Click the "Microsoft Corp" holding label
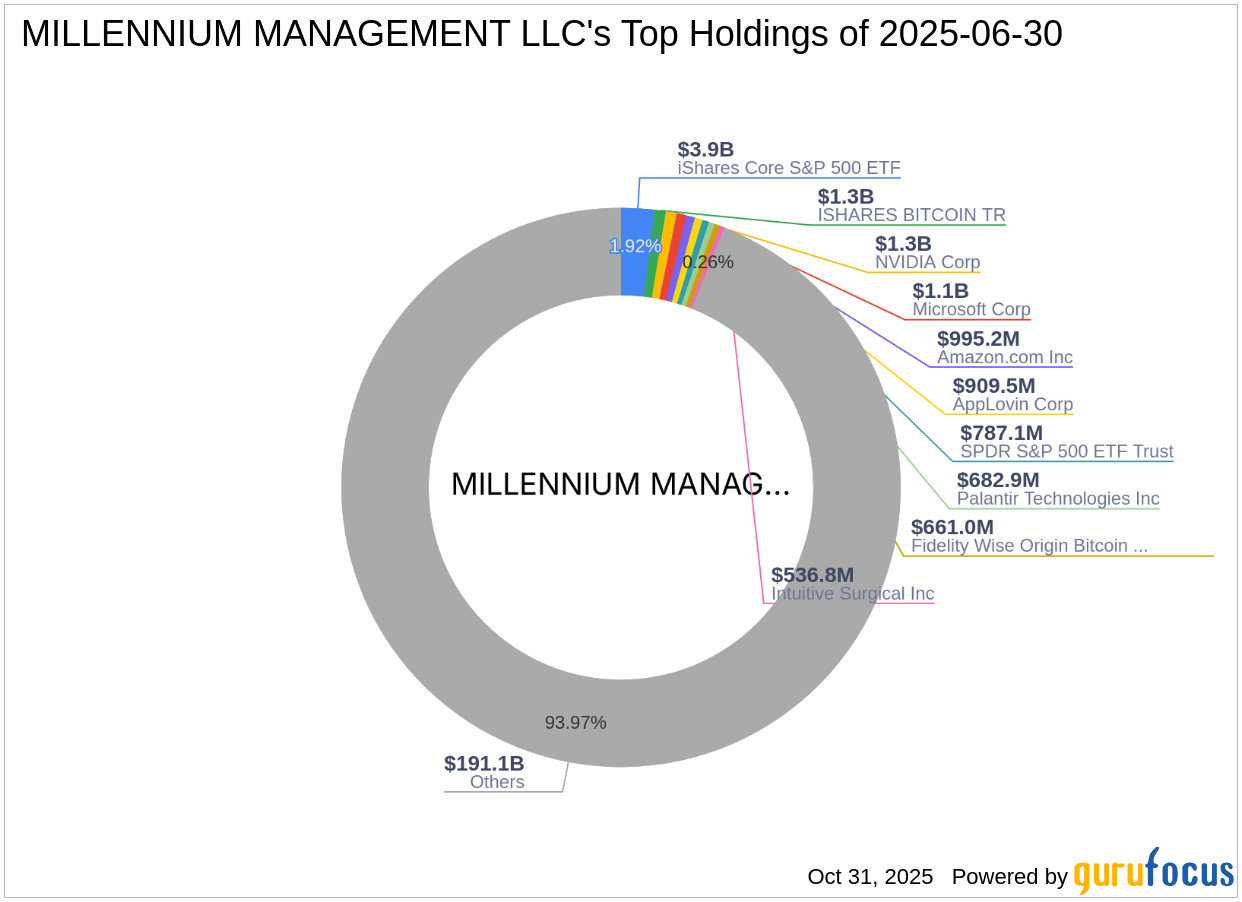1242x902 pixels. click(971, 310)
